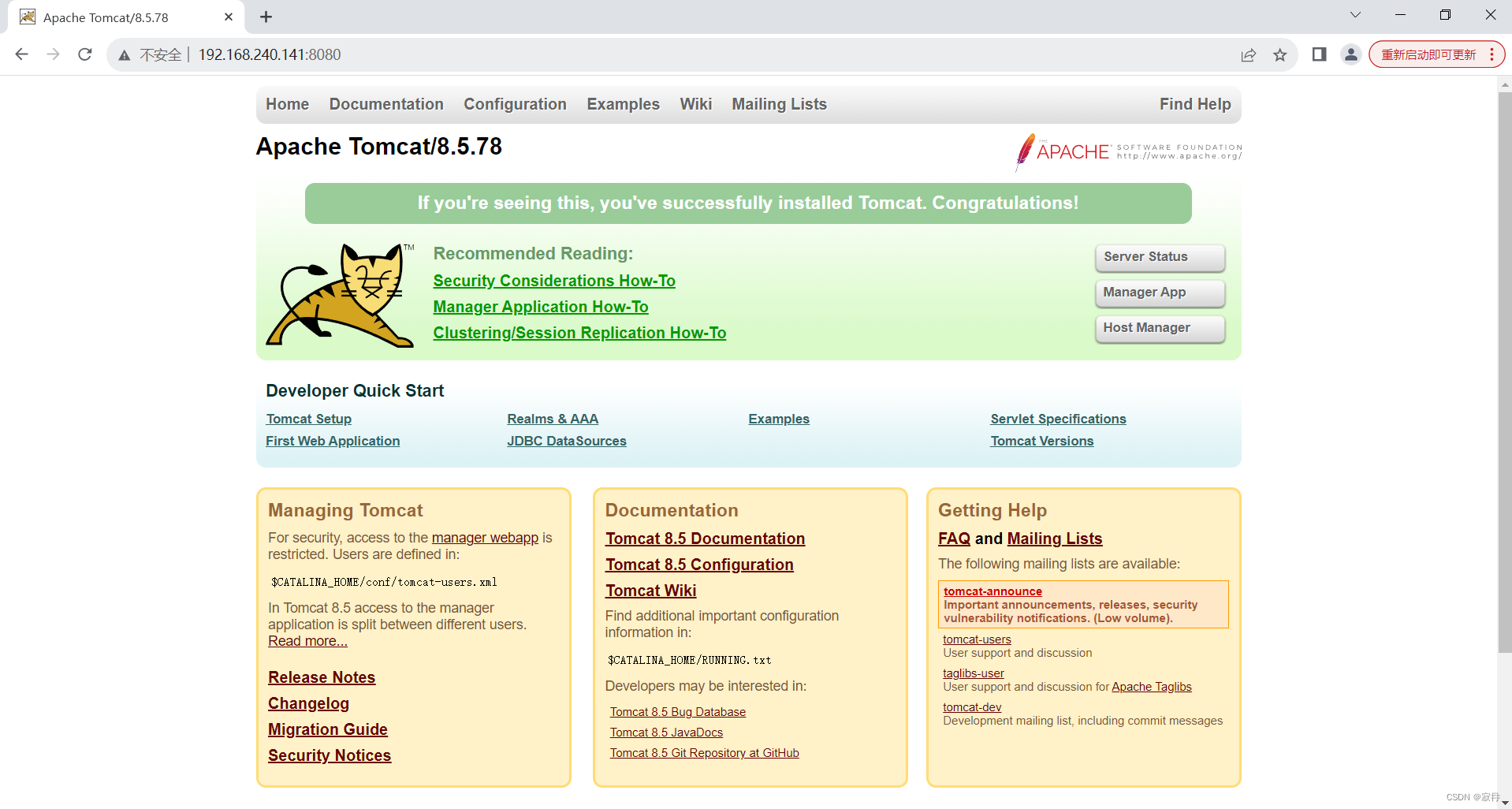Click the Tomcat cat mascot image
The width and height of the screenshot is (1512, 809).
(x=341, y=296)
